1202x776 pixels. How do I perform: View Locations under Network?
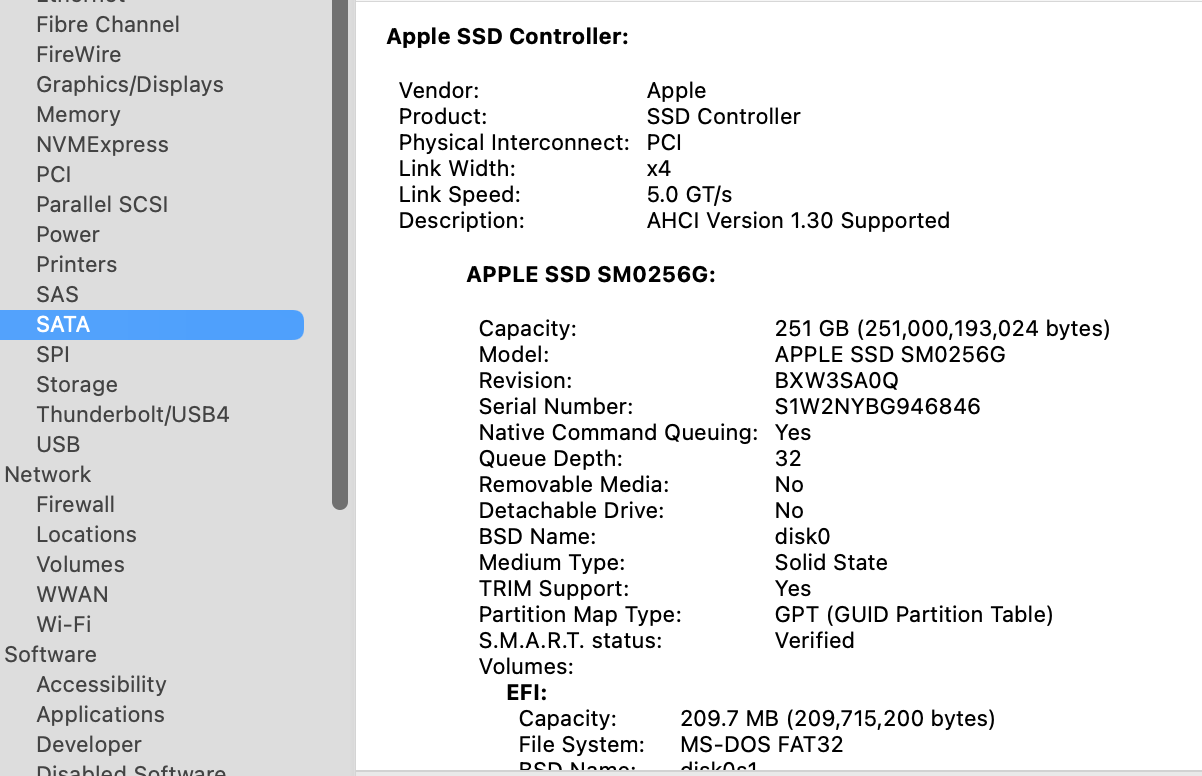click(x=86, y=534)
